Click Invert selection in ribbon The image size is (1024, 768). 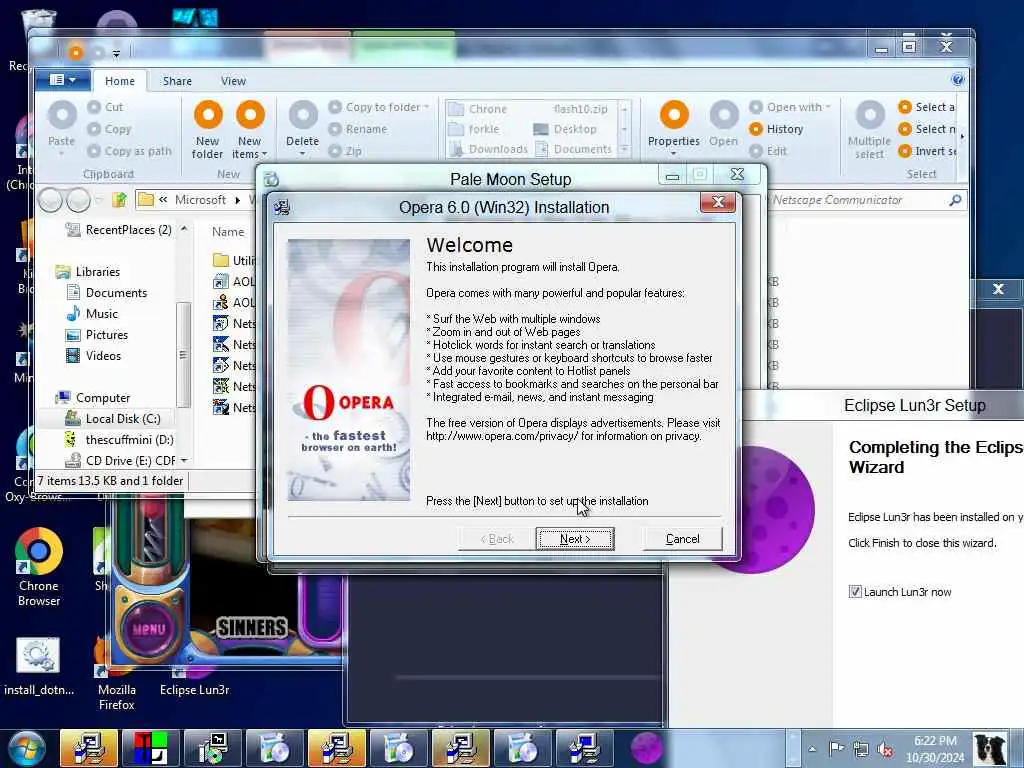pyautogui.click(x=927, y=151)
